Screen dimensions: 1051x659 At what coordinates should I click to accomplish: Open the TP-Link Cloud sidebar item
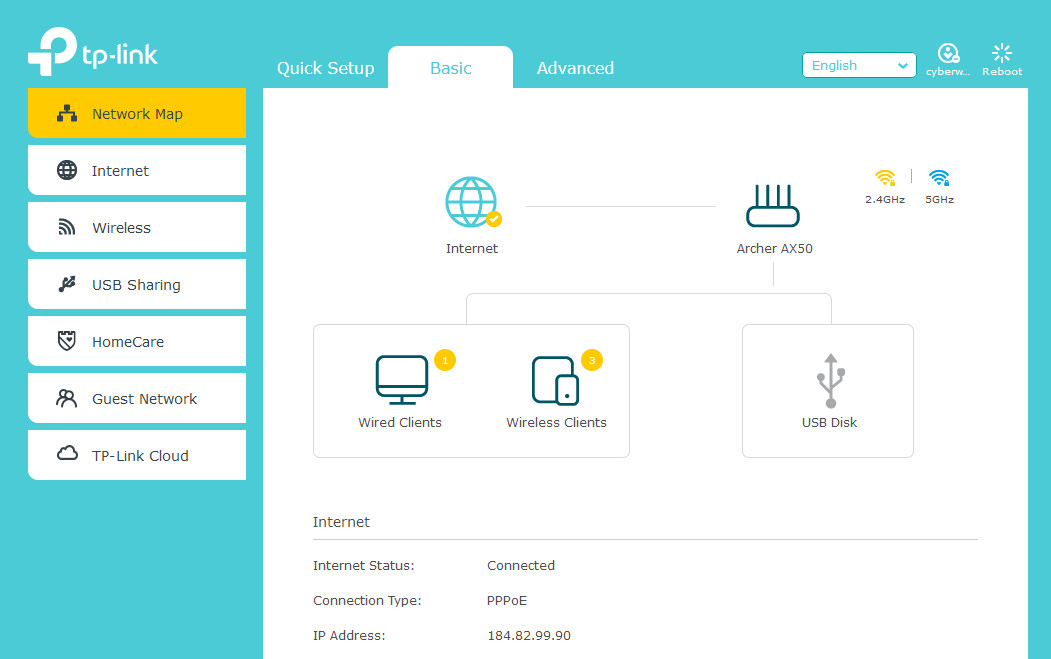tap(137, 455)
